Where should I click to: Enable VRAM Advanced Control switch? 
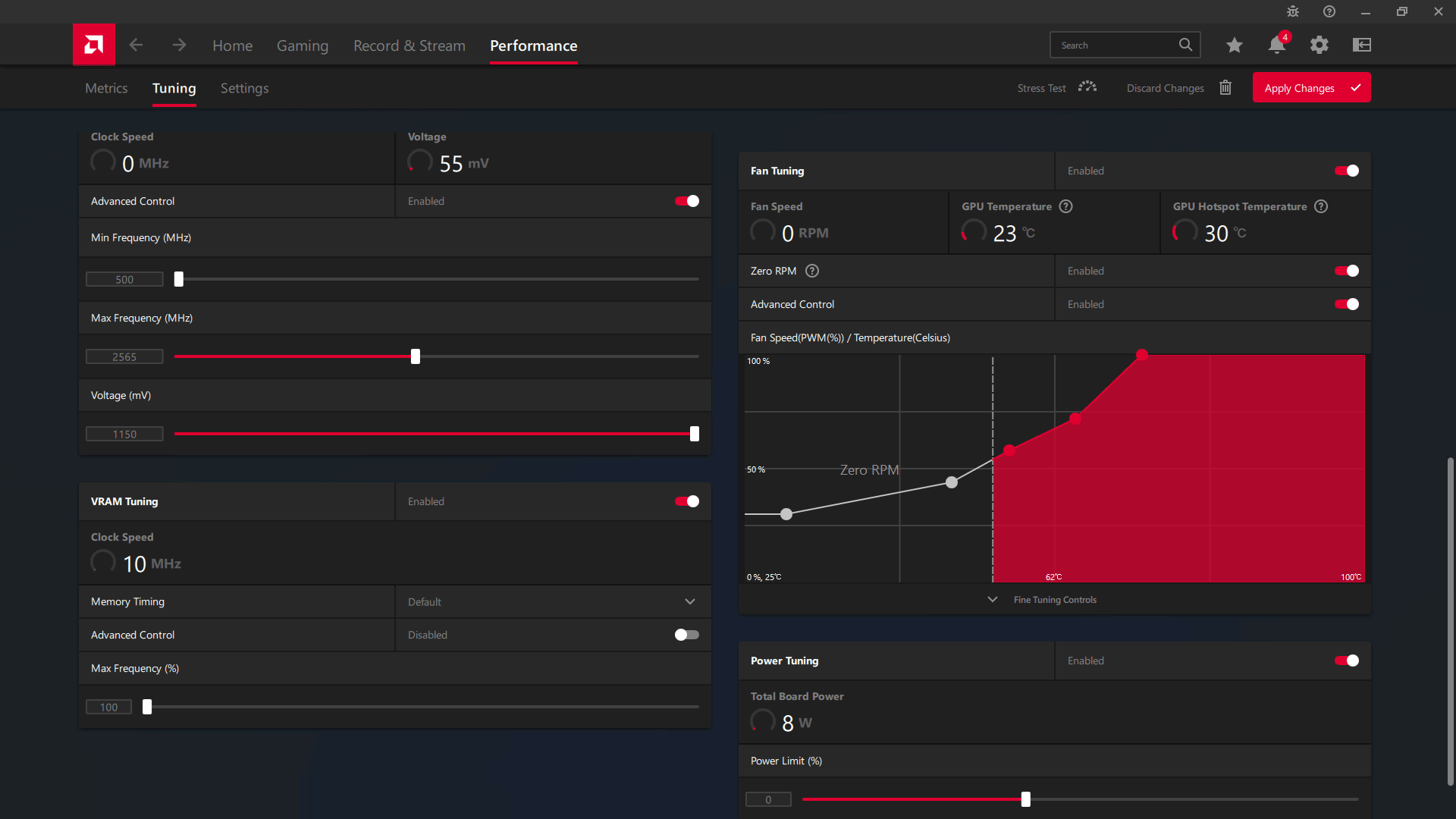click(x=687, y=635)
